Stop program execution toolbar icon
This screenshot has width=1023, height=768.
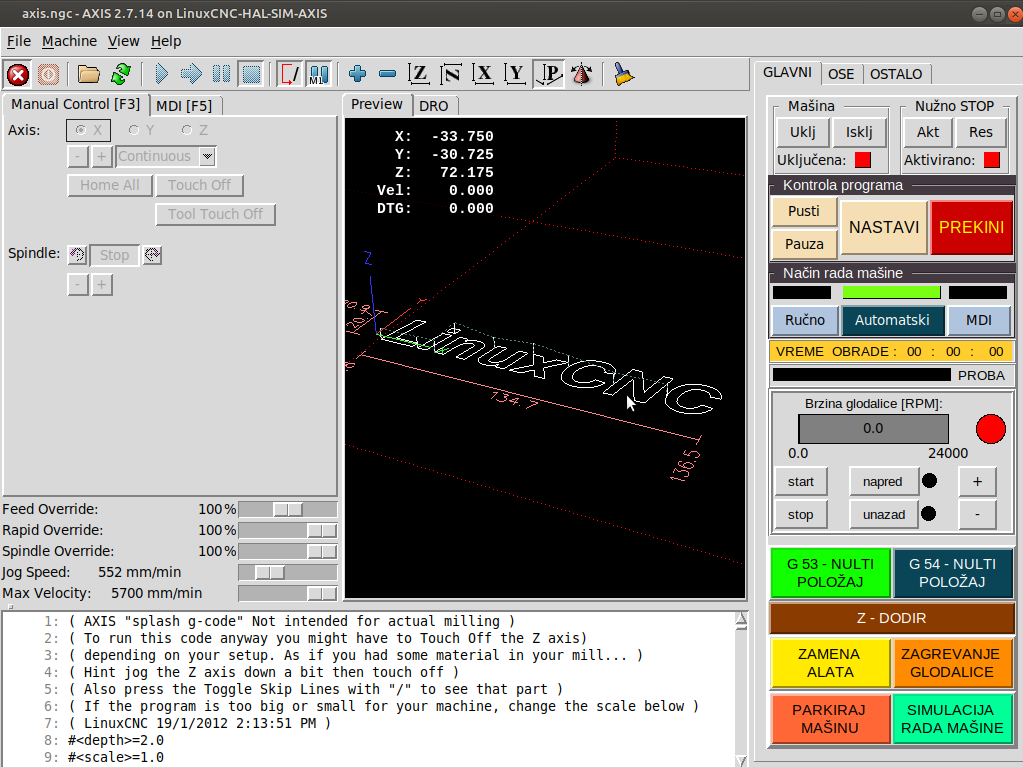pyautogui.click(x=252, y=74)
